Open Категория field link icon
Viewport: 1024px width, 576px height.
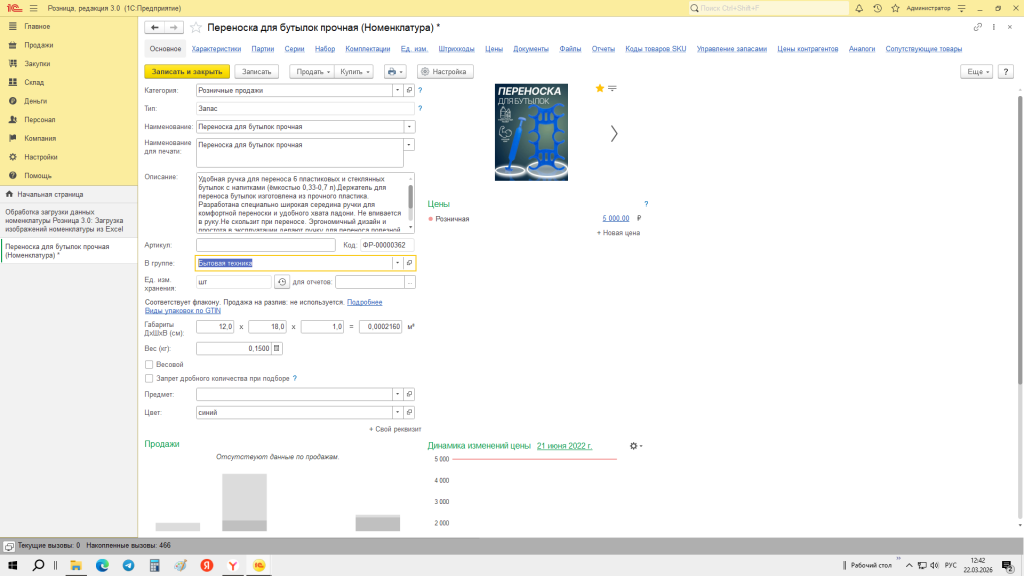coord(409,91)
